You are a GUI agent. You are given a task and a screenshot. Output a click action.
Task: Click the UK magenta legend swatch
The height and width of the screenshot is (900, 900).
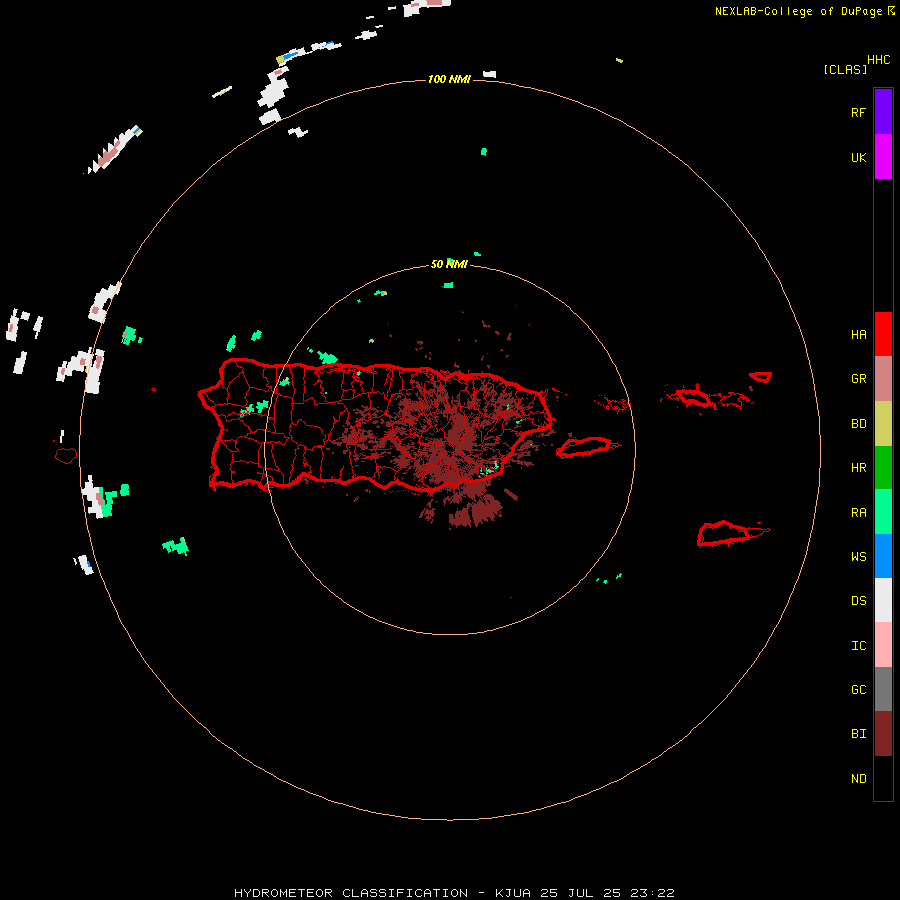click(883, 157)
